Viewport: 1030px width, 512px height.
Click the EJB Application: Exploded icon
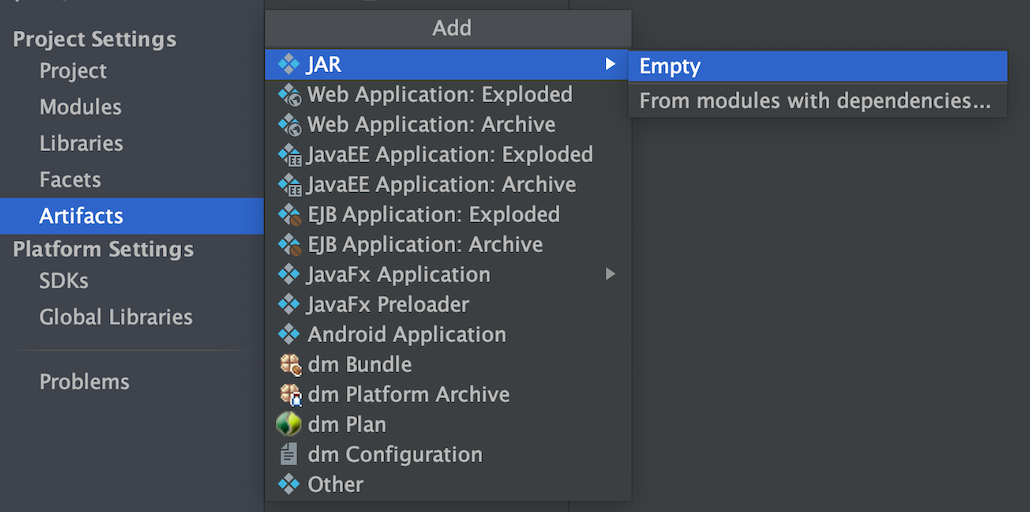pyautogui.click(x=289, y=215)
